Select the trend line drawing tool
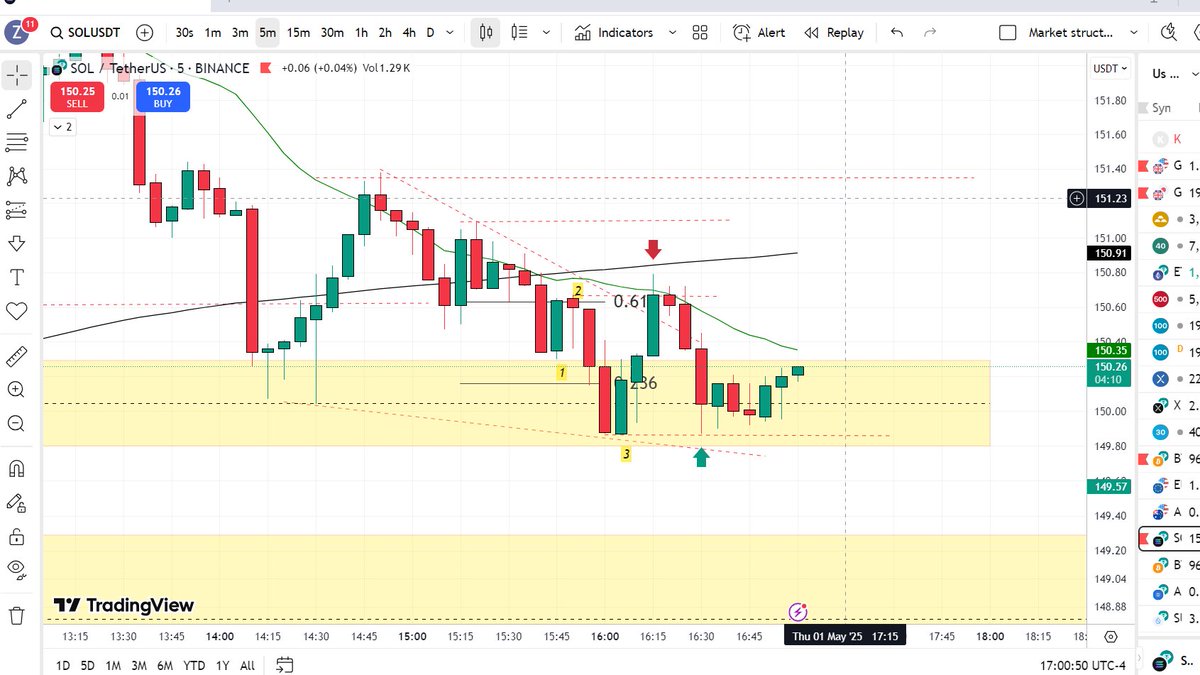Viewport: 1200px width, 675px height. pyautogui.click(x=17, y=108)
